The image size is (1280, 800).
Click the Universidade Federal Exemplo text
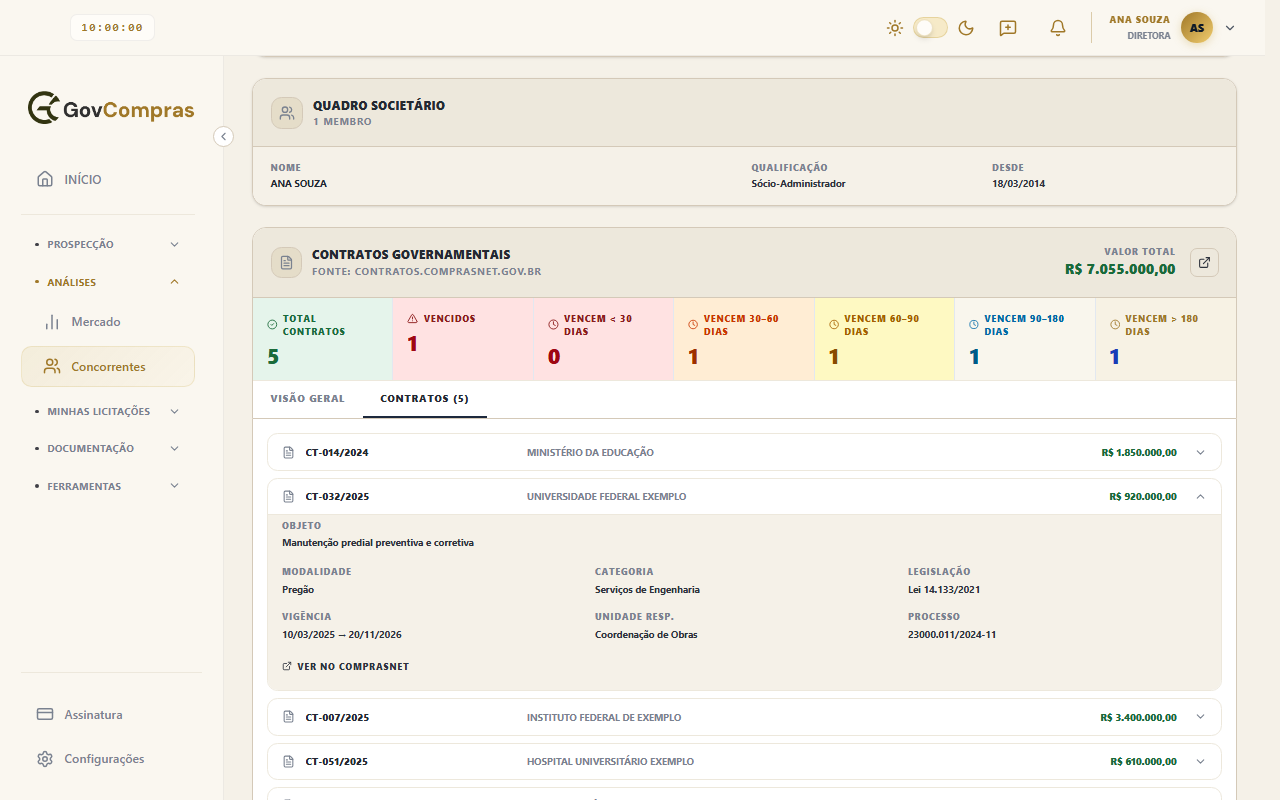tap(607, 496)
